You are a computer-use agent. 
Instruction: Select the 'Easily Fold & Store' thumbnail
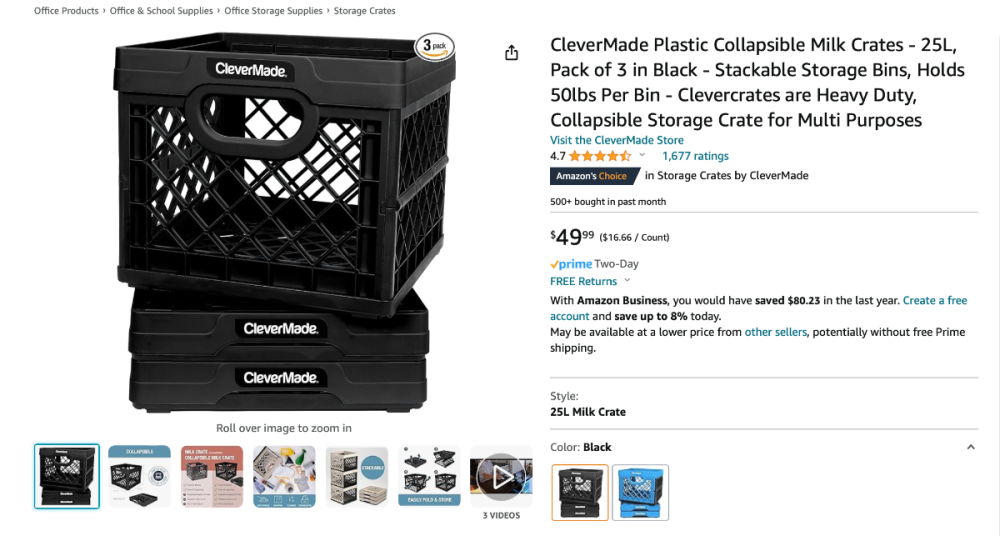[429, 476]
